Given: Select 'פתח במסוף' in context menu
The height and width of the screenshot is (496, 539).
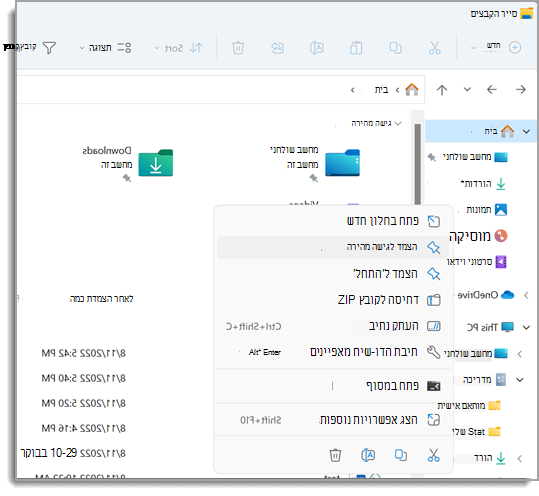Looking at the screenshot, I should point(333,386).
